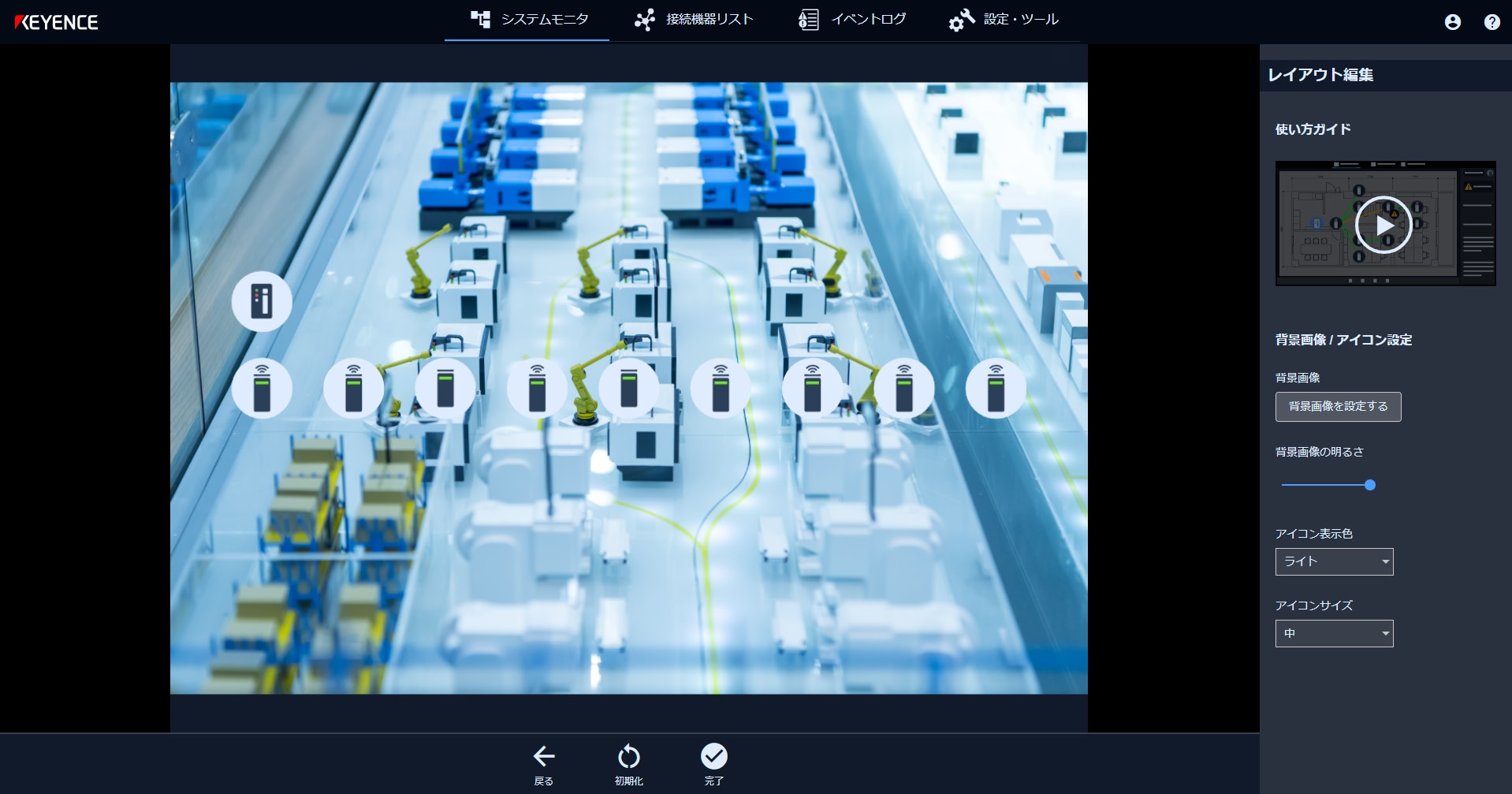Open the アイコン表示色 dropdown
This screenshot has height=794, width=1512.
pos(1333,561)
